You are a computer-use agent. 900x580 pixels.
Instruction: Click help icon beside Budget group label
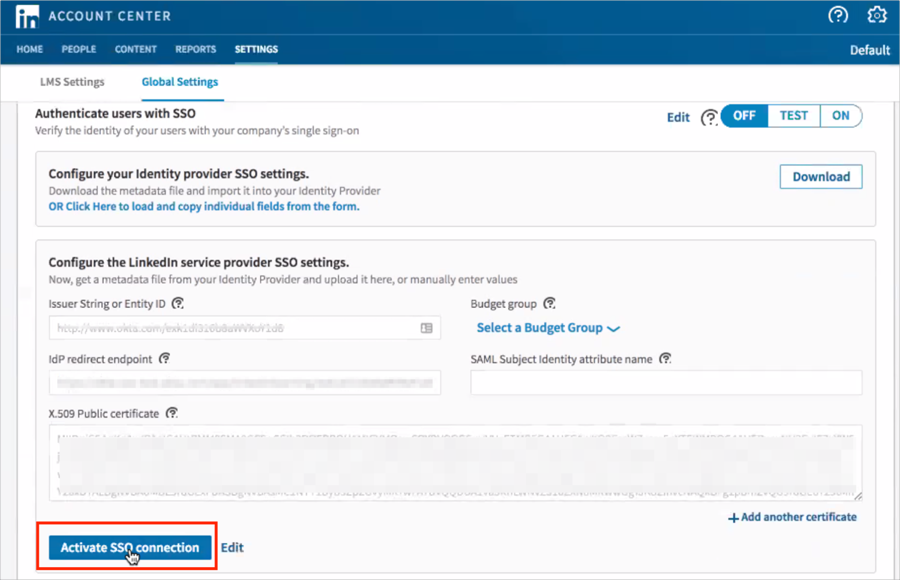click(x=549, y=303)
